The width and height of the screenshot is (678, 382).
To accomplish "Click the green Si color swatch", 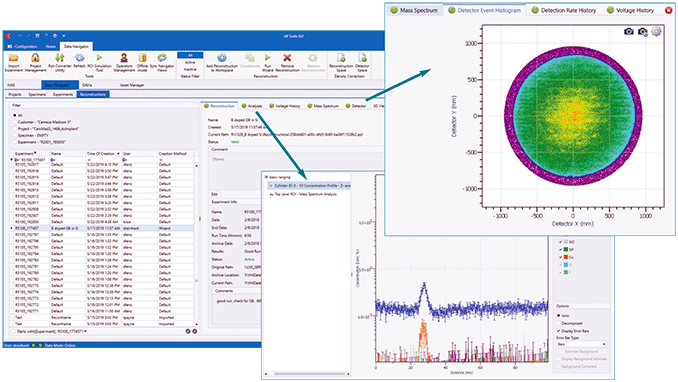I will (x=566, y=250).
